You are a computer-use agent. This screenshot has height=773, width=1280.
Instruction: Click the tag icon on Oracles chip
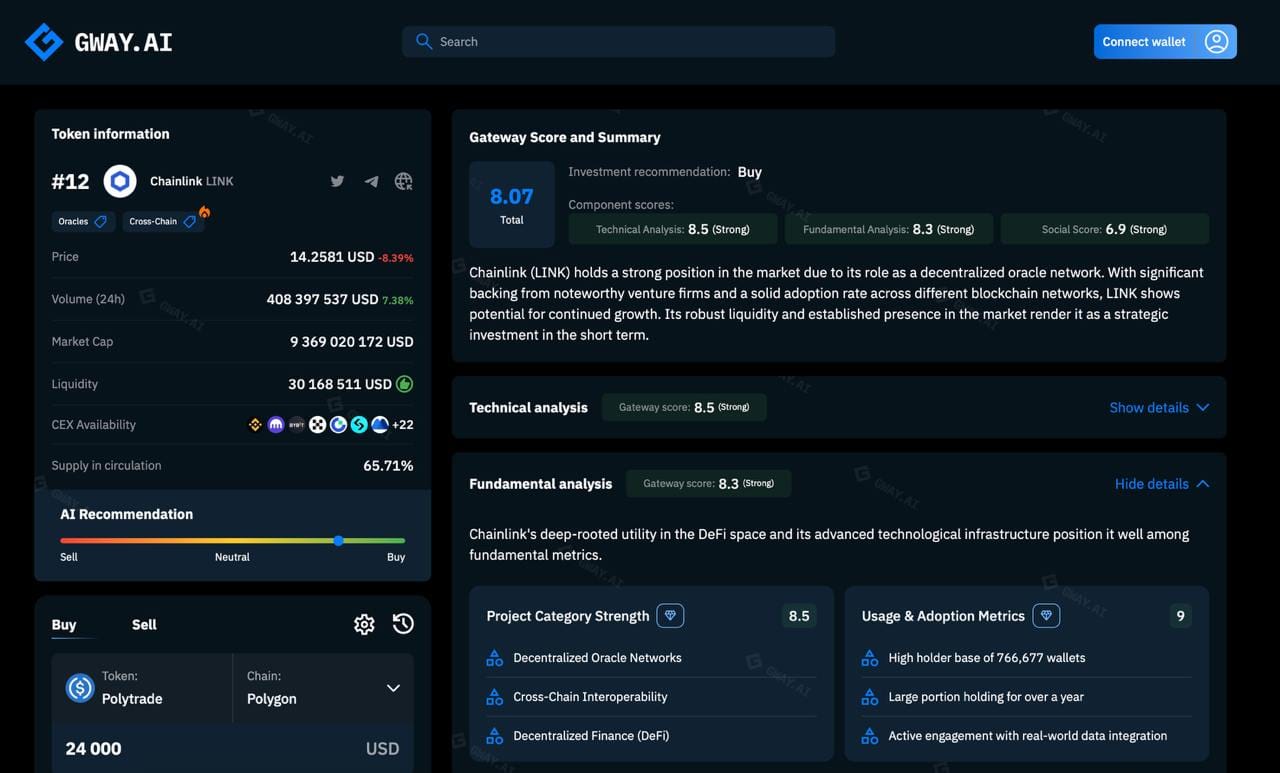pos(100,221)
